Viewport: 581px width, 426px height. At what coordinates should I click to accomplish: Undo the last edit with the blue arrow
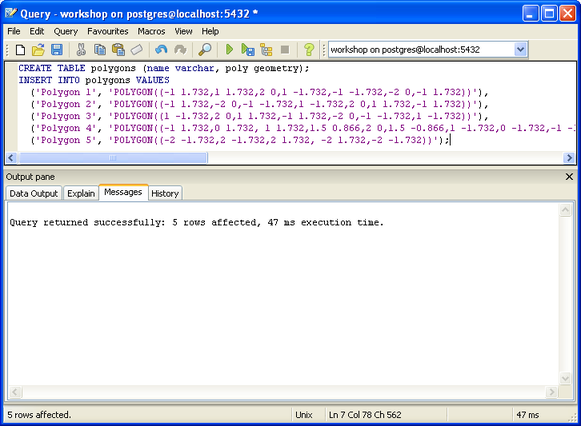pos(161,50)
